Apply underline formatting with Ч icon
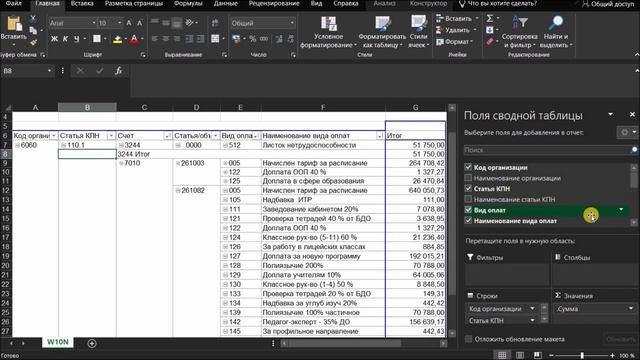Viewport: 640px width, 360px height. pyautogui.click(x=76, y=39)
